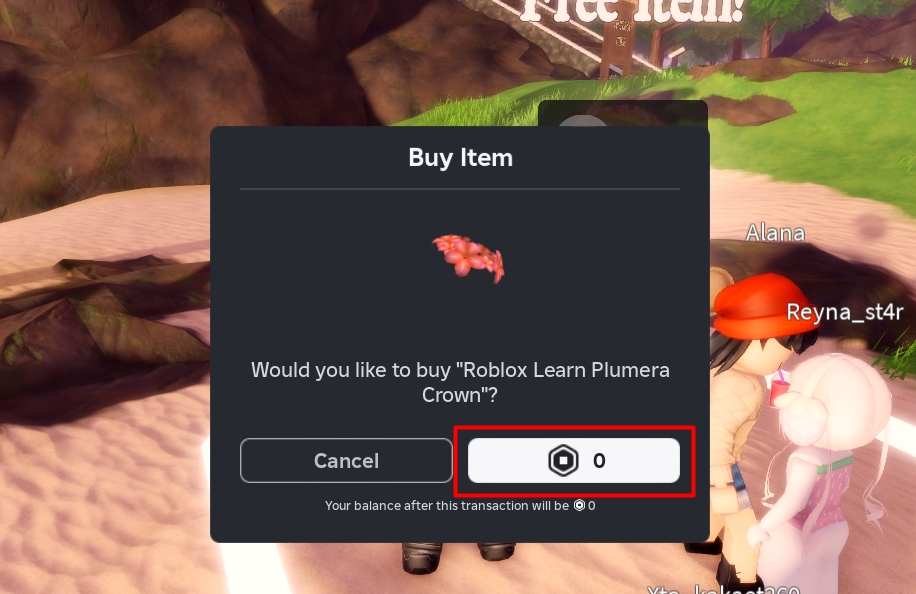Click the partially visible bottom player name tag
The image size is (916, 594).
pyautogui.click(x=723, y=589)
